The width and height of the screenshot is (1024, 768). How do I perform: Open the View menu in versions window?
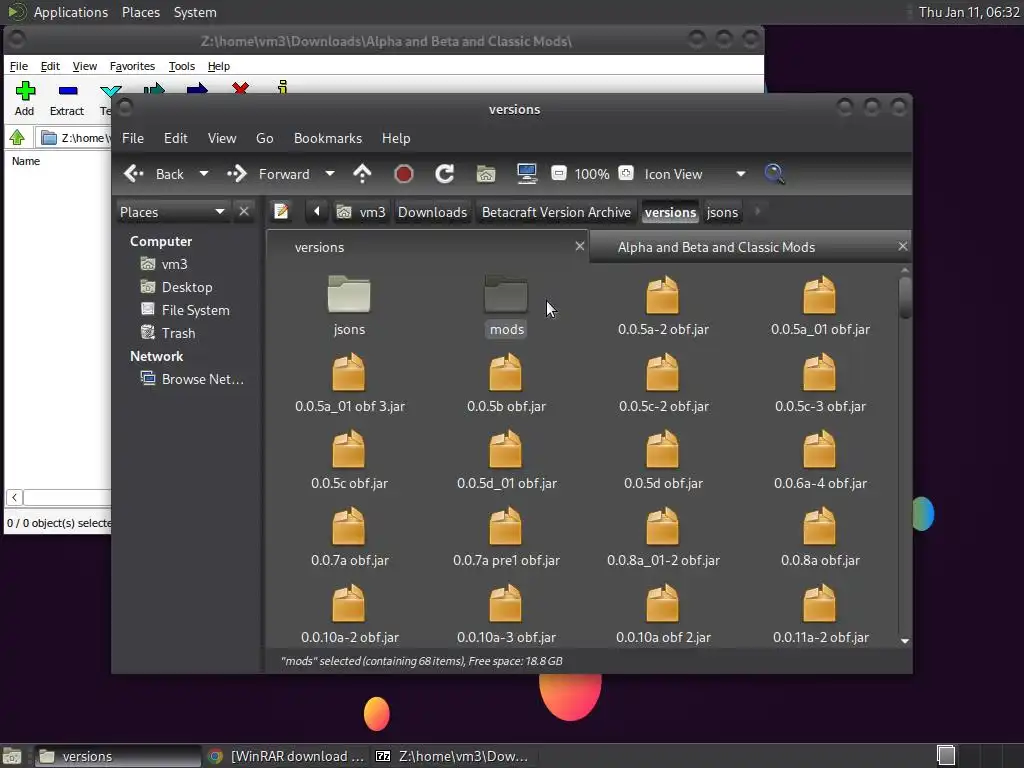[222, 138]
